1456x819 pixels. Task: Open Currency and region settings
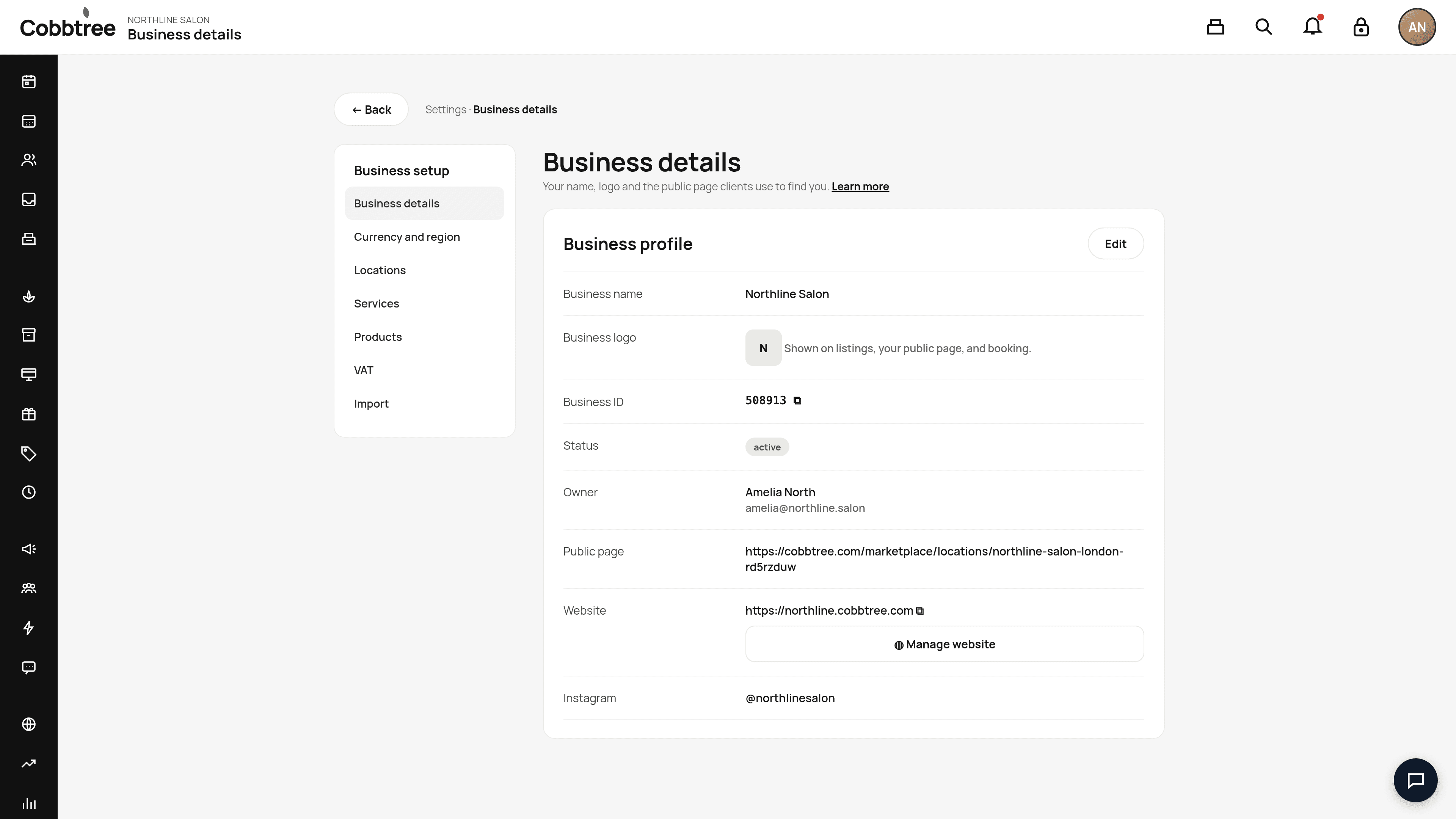(x=425, y=237)
